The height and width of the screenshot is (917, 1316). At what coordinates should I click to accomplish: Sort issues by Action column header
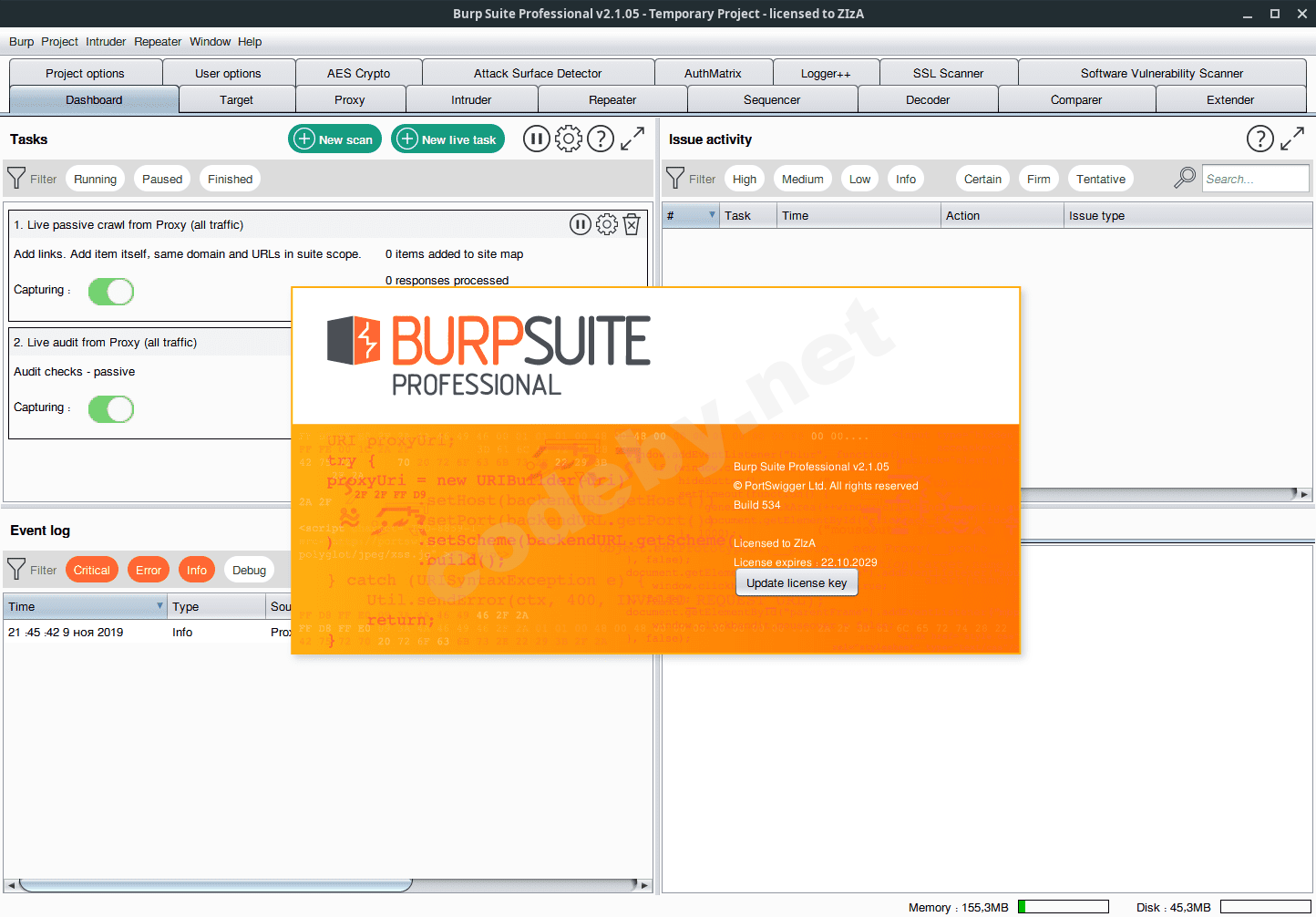[x=1002, y=215]
